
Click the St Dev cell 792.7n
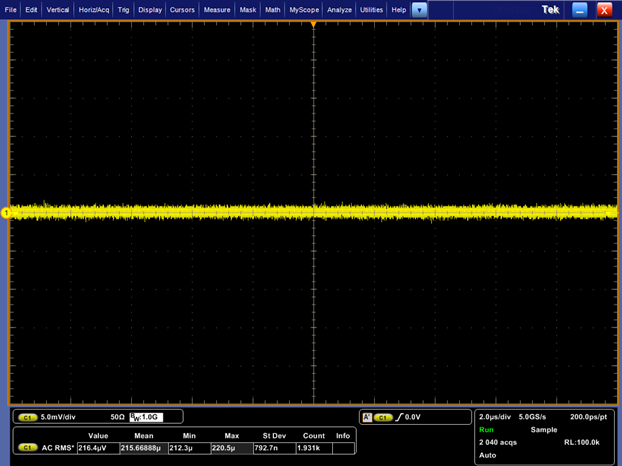click(274, 448)
